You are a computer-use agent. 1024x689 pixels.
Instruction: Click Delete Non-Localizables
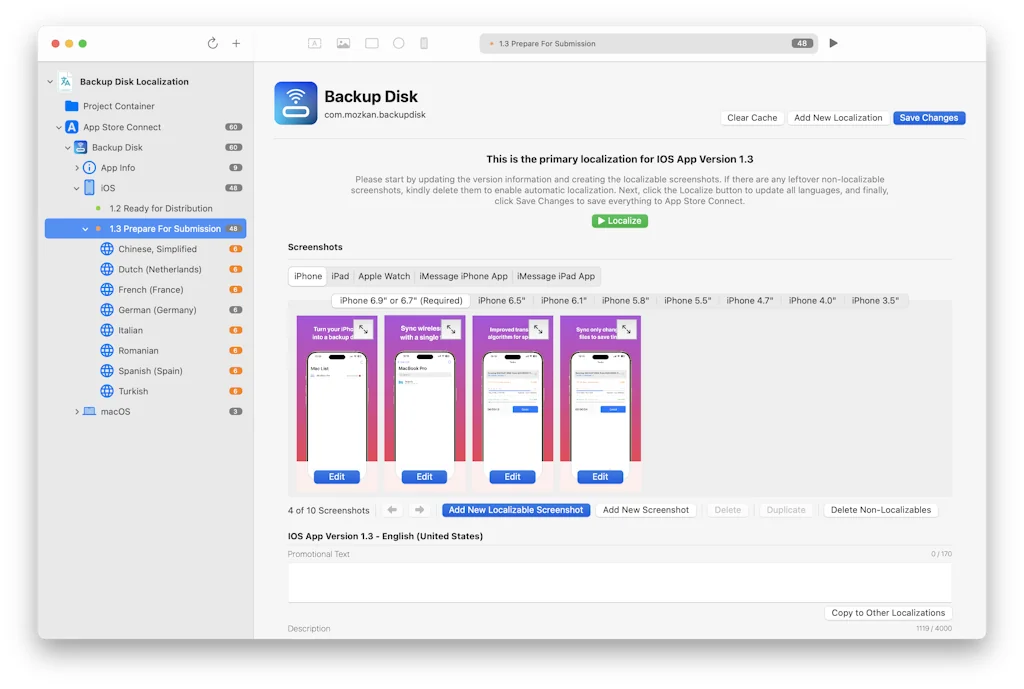click(x=880, y=510)
